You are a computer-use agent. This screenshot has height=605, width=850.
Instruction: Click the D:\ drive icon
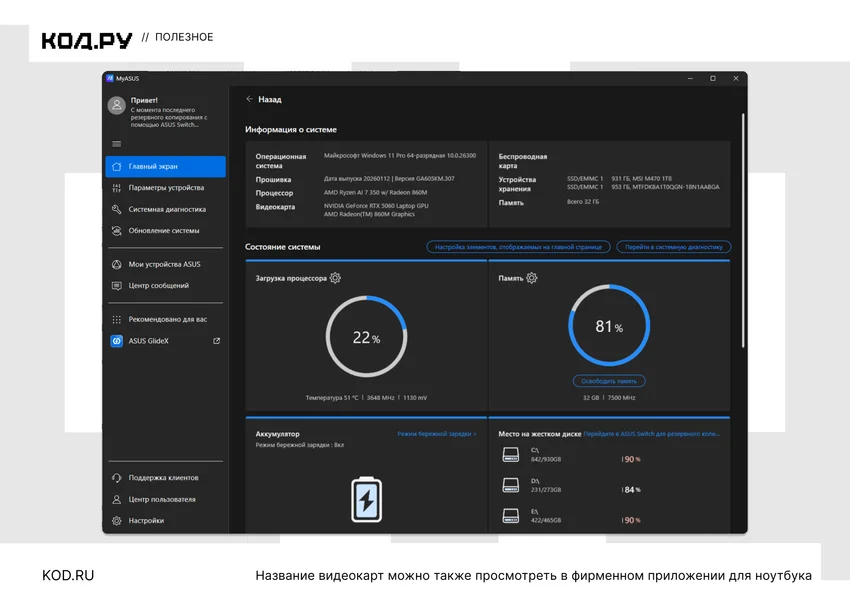coord(511,485)
